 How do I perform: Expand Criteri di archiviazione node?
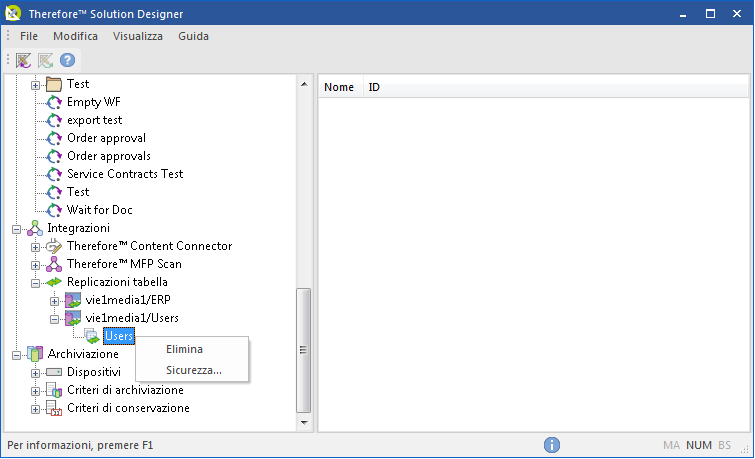pyautogui.click(x=35, y=391)
